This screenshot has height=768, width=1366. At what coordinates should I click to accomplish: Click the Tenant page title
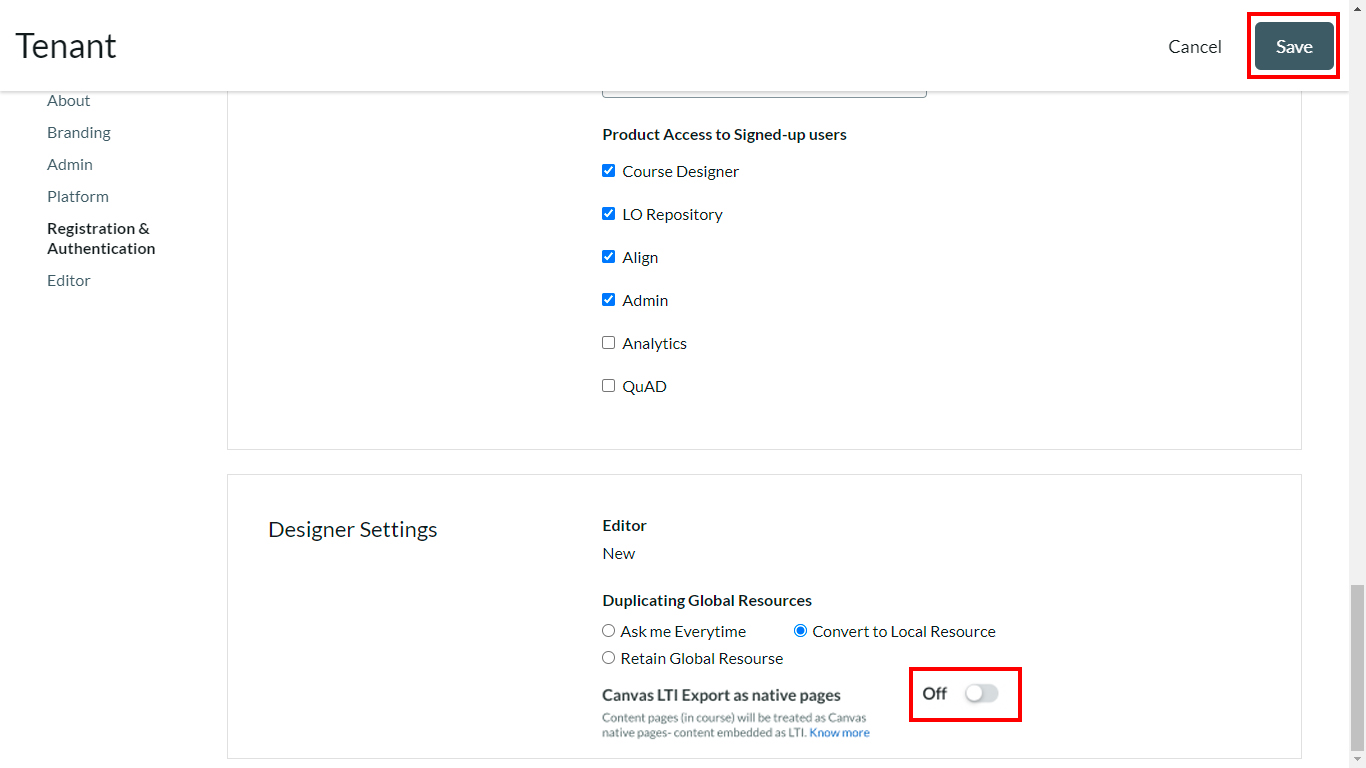(x=66, y=46)
